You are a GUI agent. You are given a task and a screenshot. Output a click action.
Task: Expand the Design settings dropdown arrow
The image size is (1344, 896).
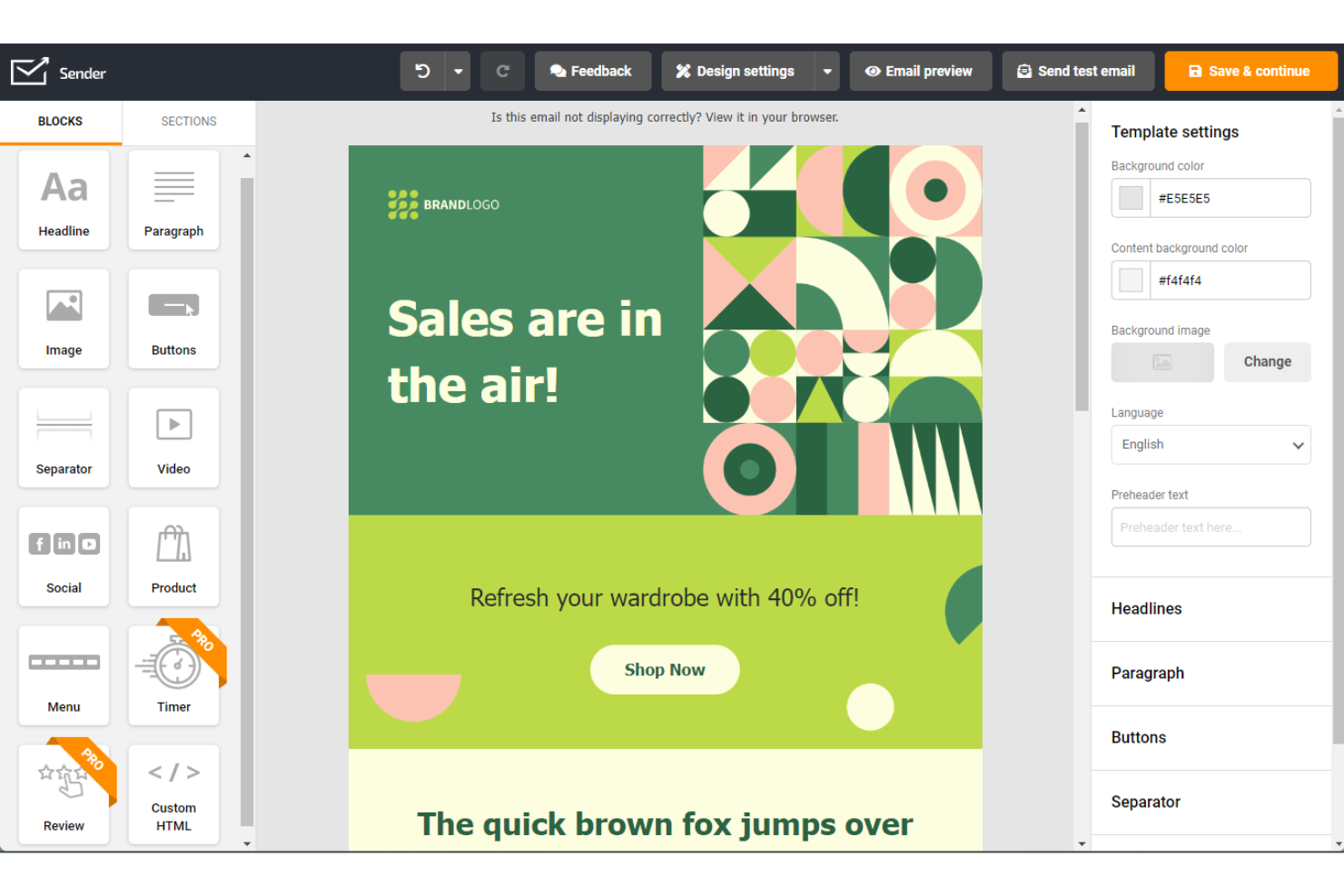click(827, 71)
